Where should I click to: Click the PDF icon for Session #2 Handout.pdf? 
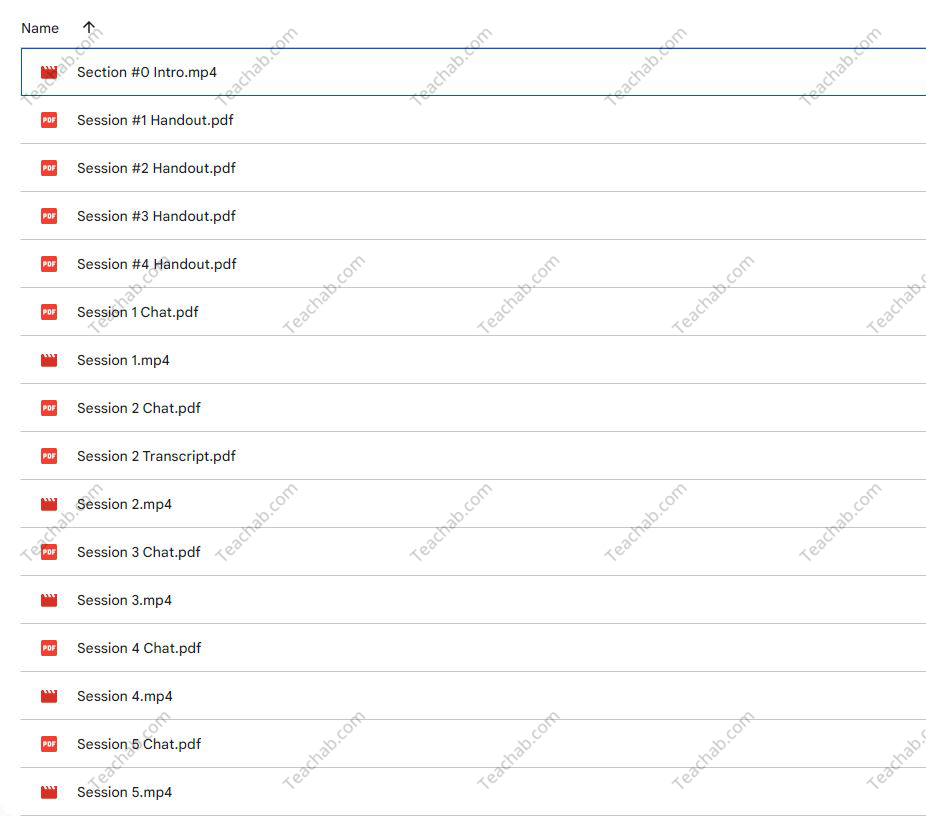(49, 168)
